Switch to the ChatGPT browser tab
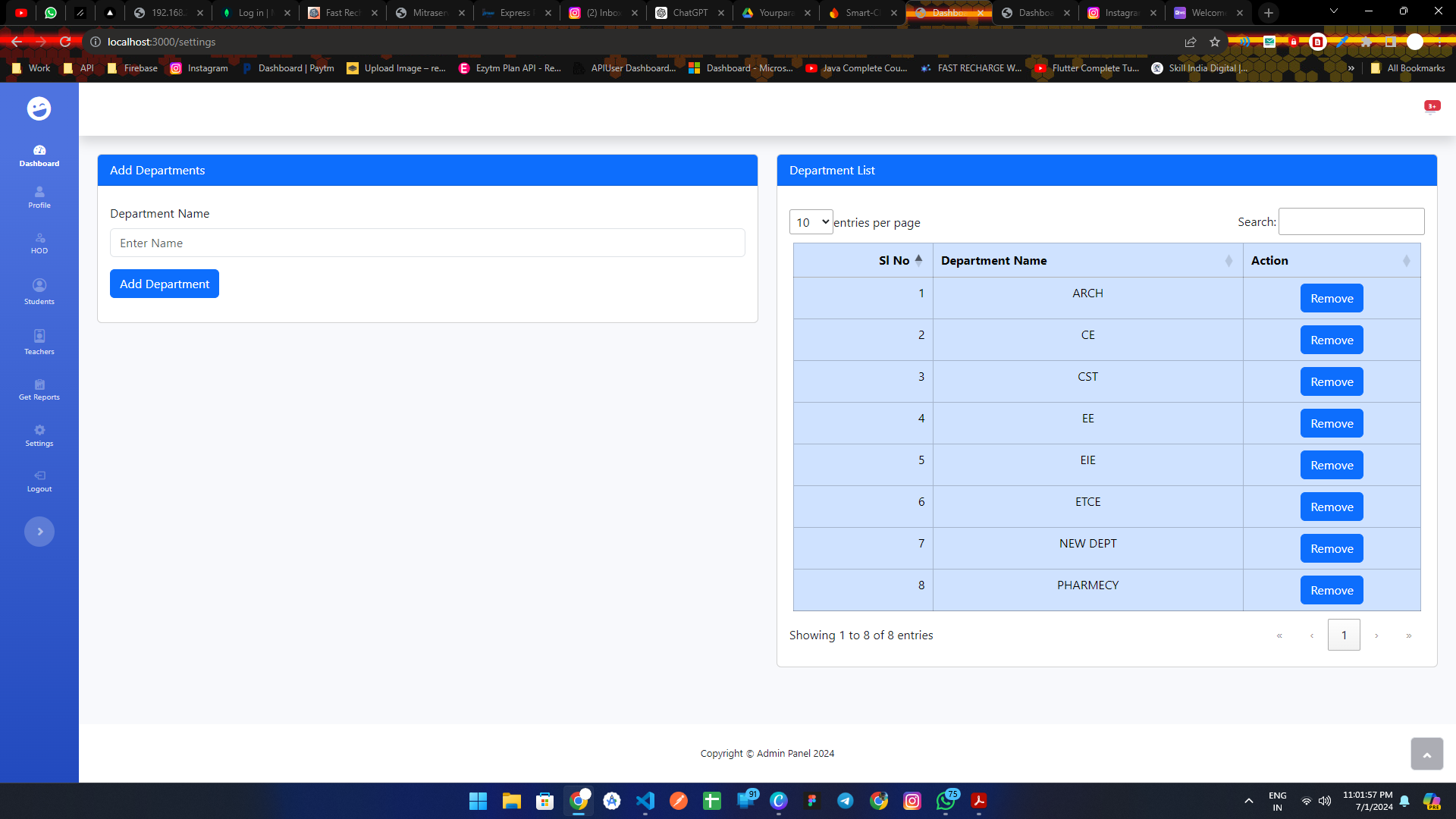 click(x=689, y=13)
